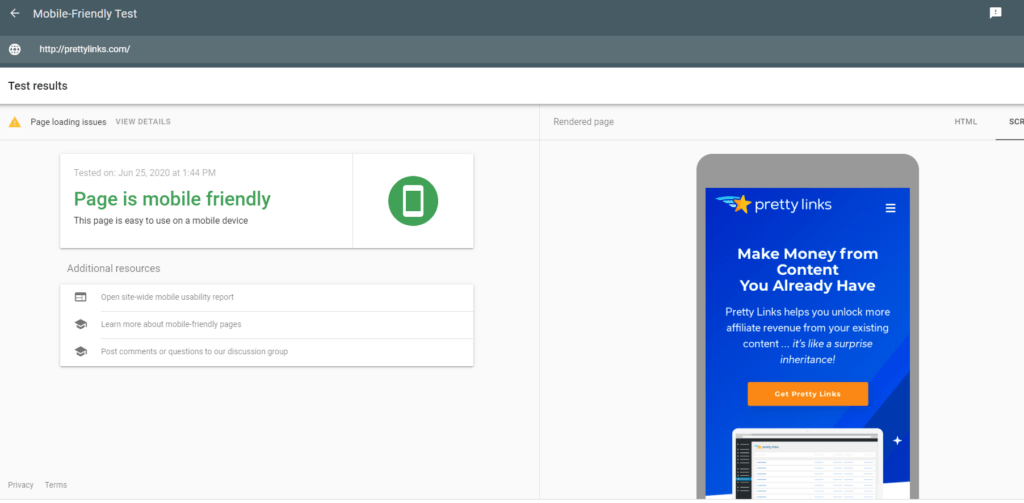Open Learn more about mobile-friendly pages
Screen dimensions: 1024x503
pos(171,324)
